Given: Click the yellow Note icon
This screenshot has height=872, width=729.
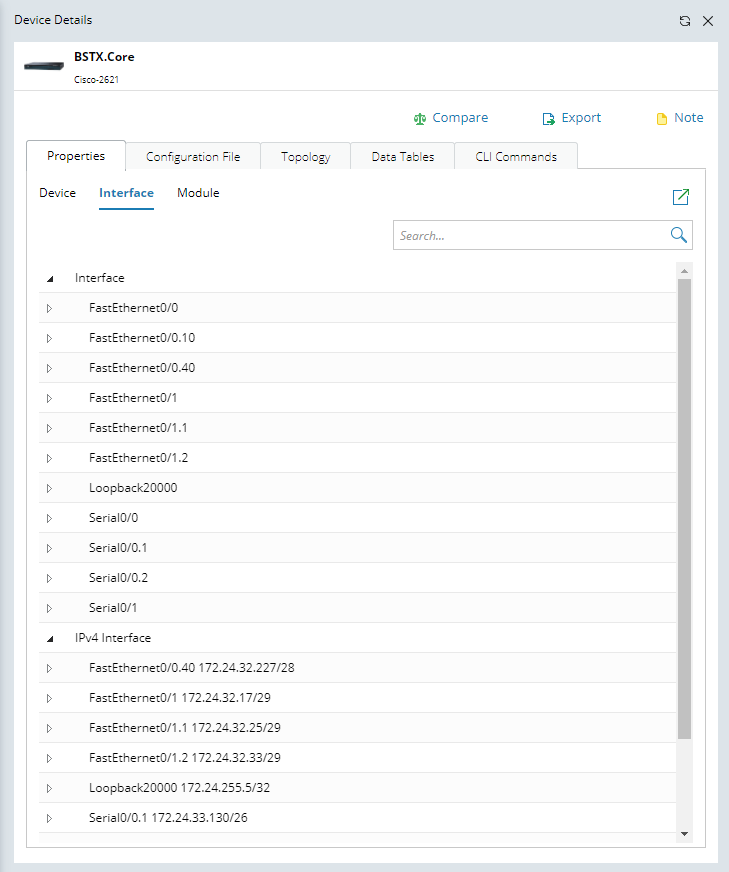Looking at the screenshot, I should coord(661,118).
